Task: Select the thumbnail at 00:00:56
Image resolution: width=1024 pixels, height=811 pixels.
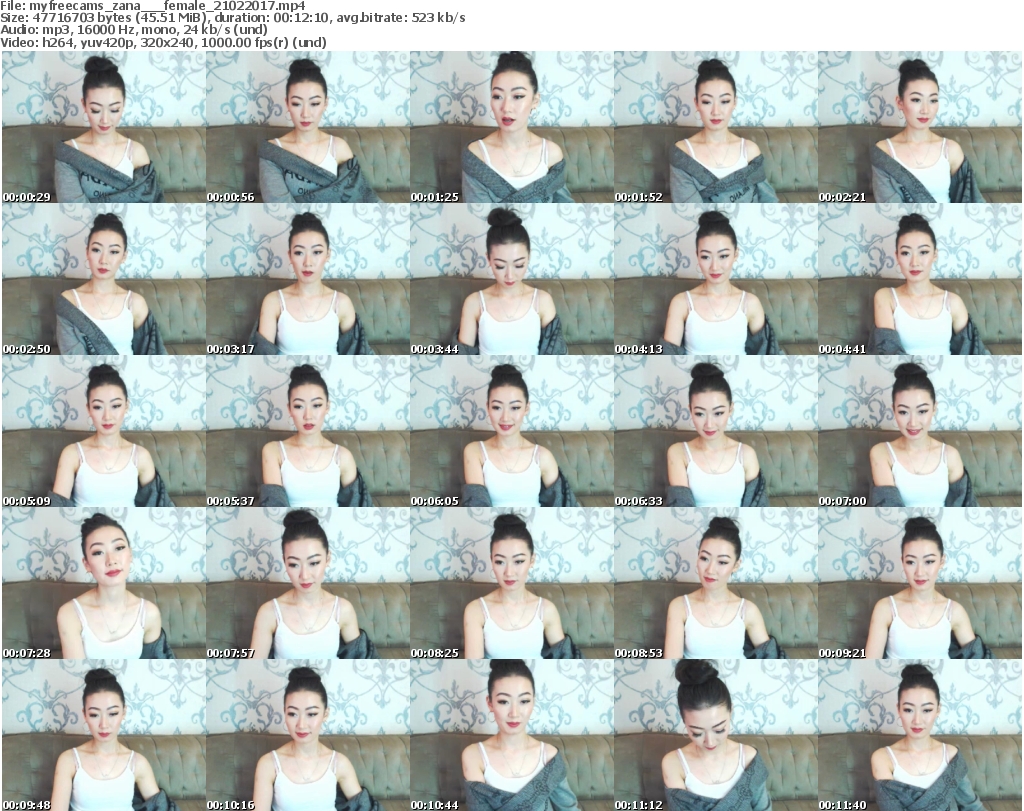Action: (x=308, y=127)
